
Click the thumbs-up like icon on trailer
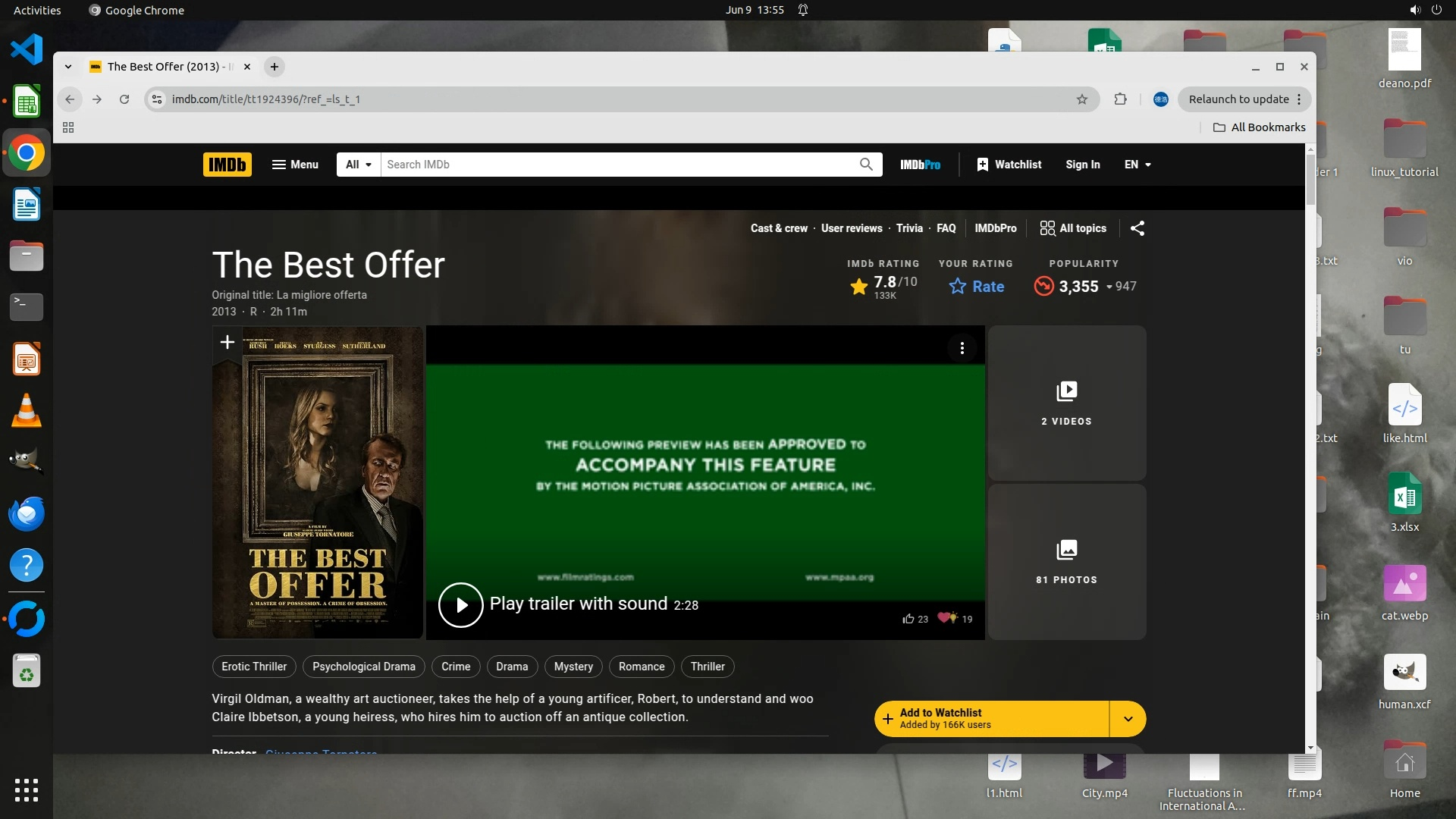[908, 619]
